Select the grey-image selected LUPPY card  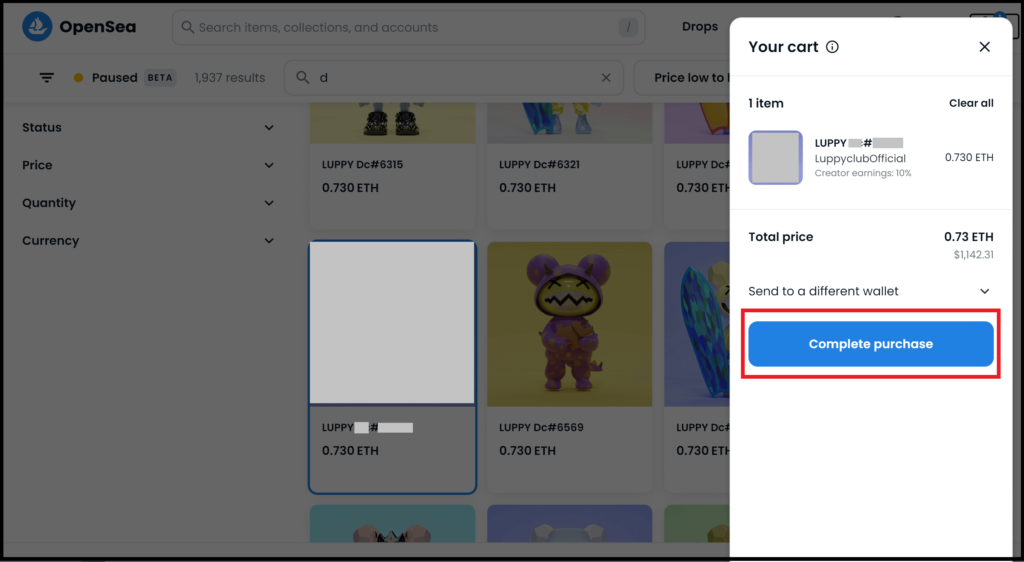click(392, 367)
